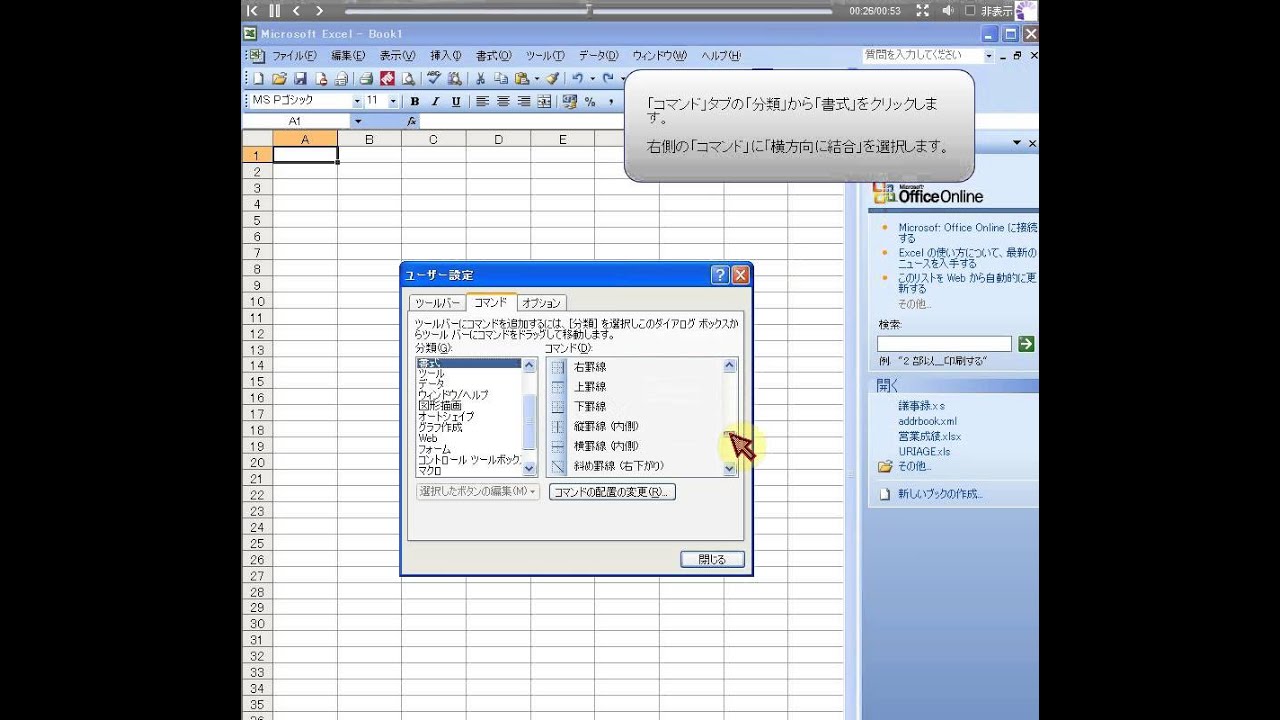Go to next video step arrow
This screenshot has height=720, width=1280.
(319, 10)
